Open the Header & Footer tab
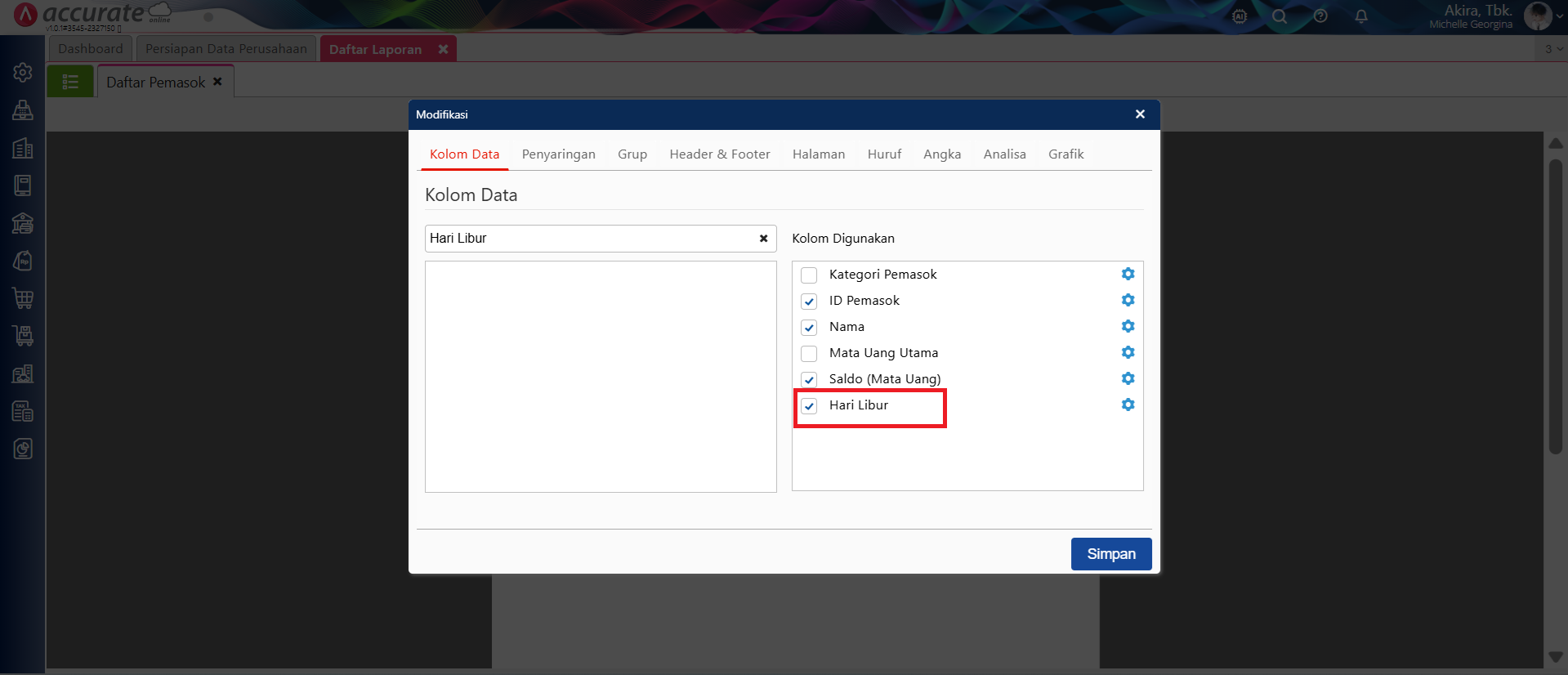This screenshot has height=675, width=1568. point(719,154)
